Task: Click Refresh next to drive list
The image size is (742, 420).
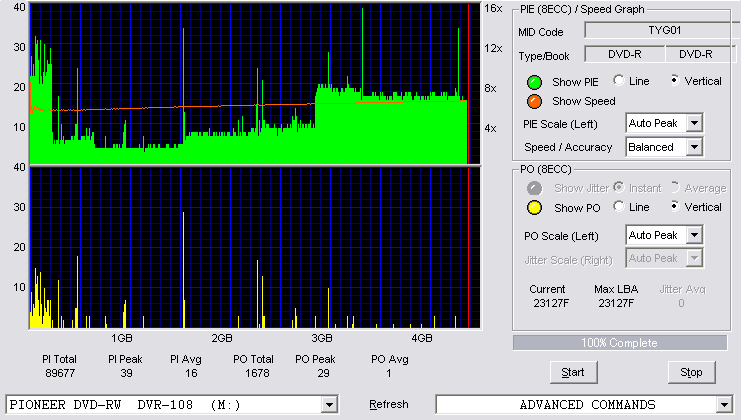Action: (389, 405)
